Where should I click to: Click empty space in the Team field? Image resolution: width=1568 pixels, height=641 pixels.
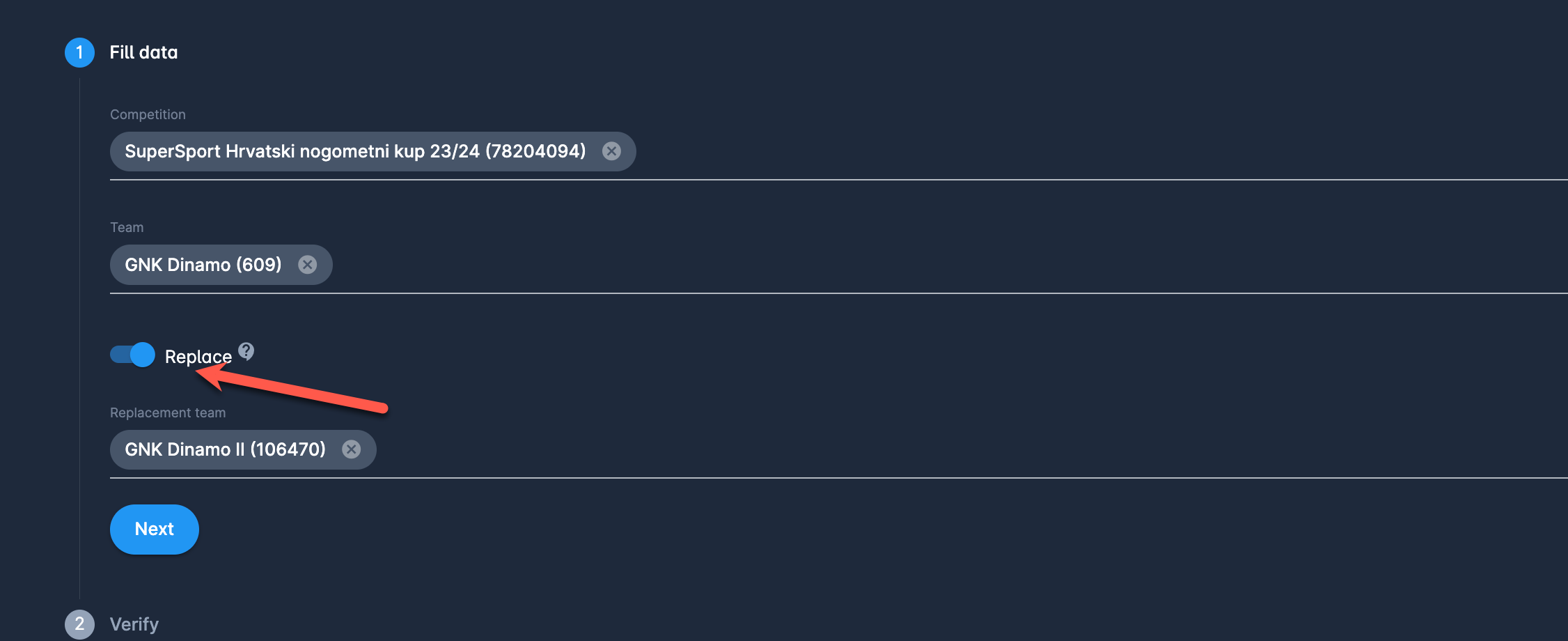point(905,265)
